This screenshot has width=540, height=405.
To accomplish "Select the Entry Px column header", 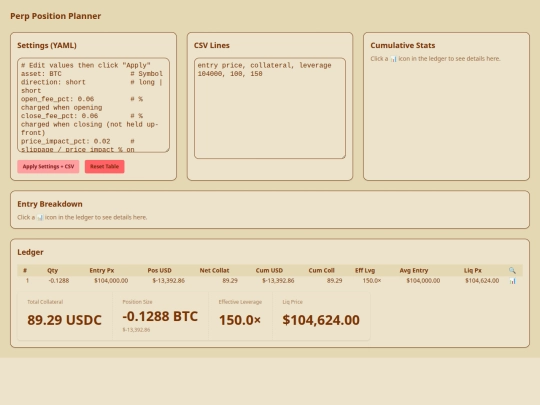I will pos(102,270).
